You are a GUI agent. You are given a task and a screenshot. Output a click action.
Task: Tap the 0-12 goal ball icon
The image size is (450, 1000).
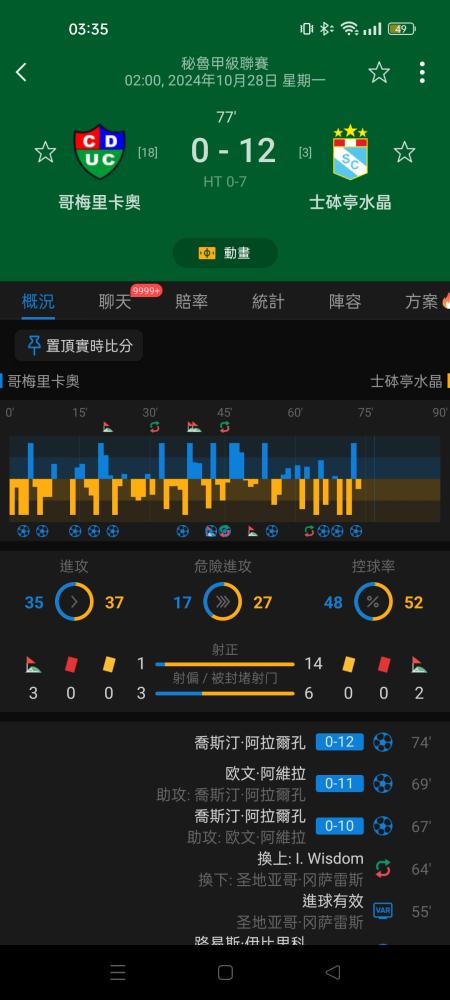[382, 742]
